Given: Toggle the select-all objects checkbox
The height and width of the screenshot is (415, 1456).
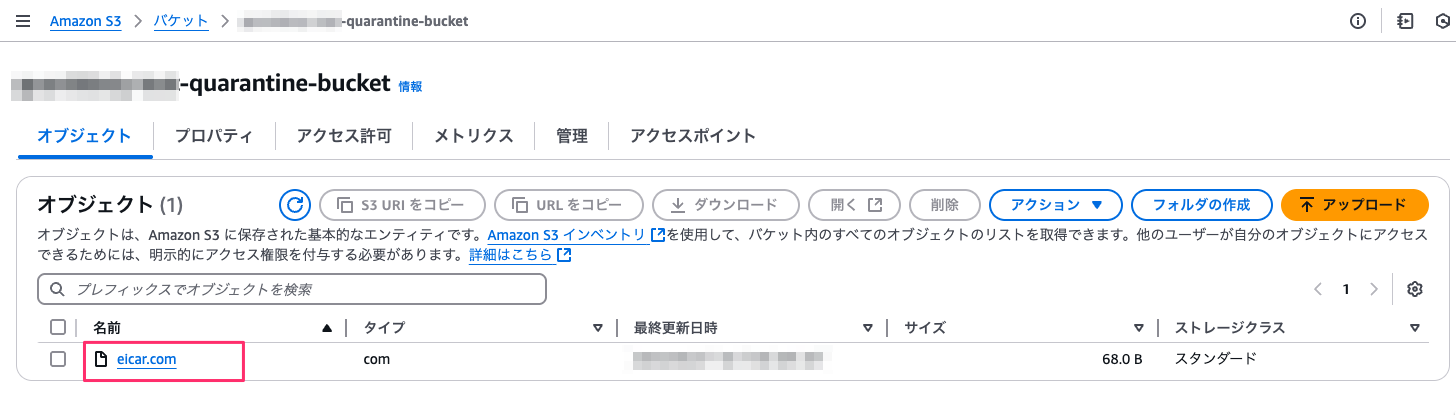Looking at the screenshot, I should pyautogui.click(x=58, y=327).
